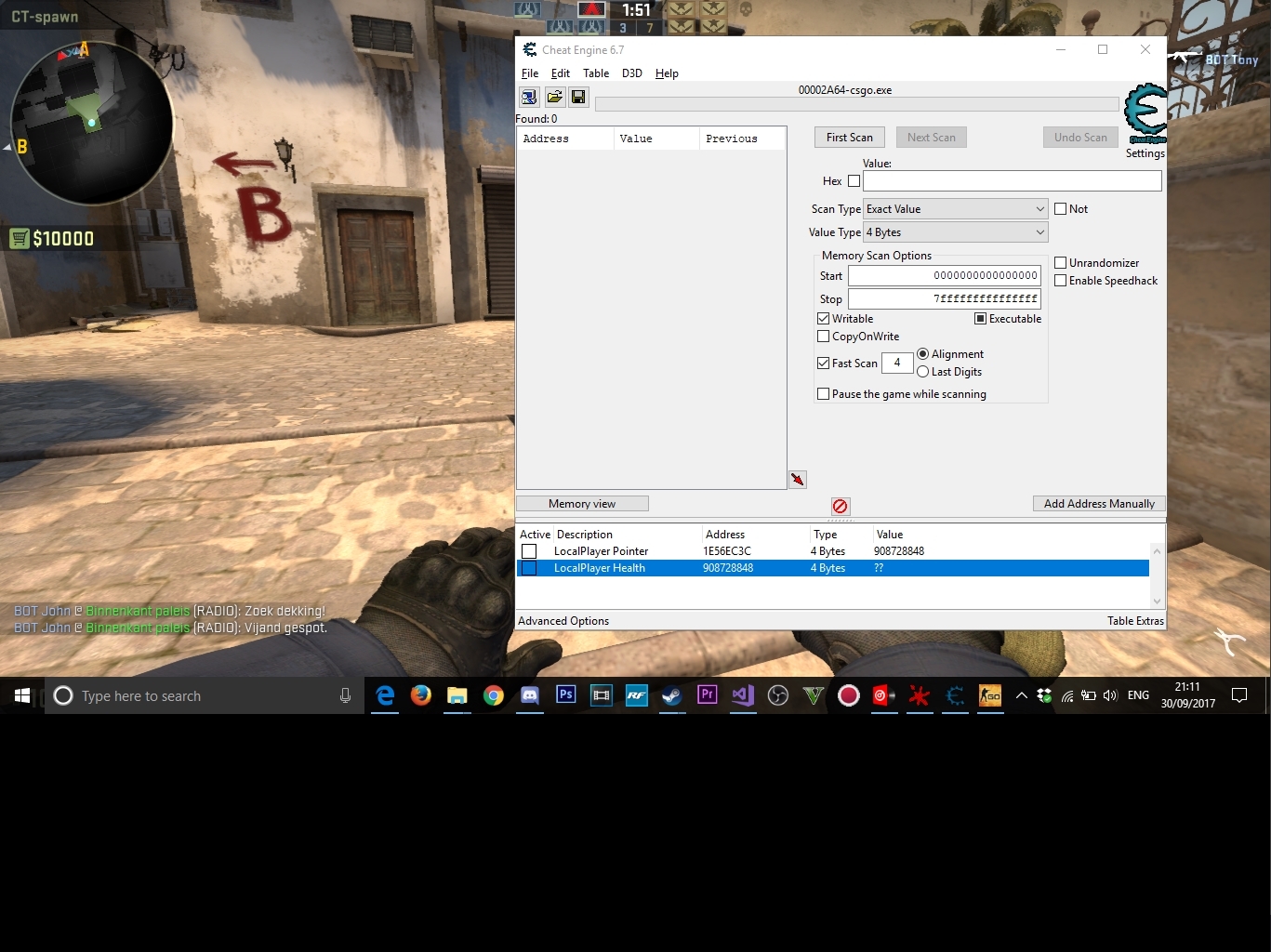Open File Explorer in taskbar
Viewport: 1271px width, 952px height.
(457, 695)
